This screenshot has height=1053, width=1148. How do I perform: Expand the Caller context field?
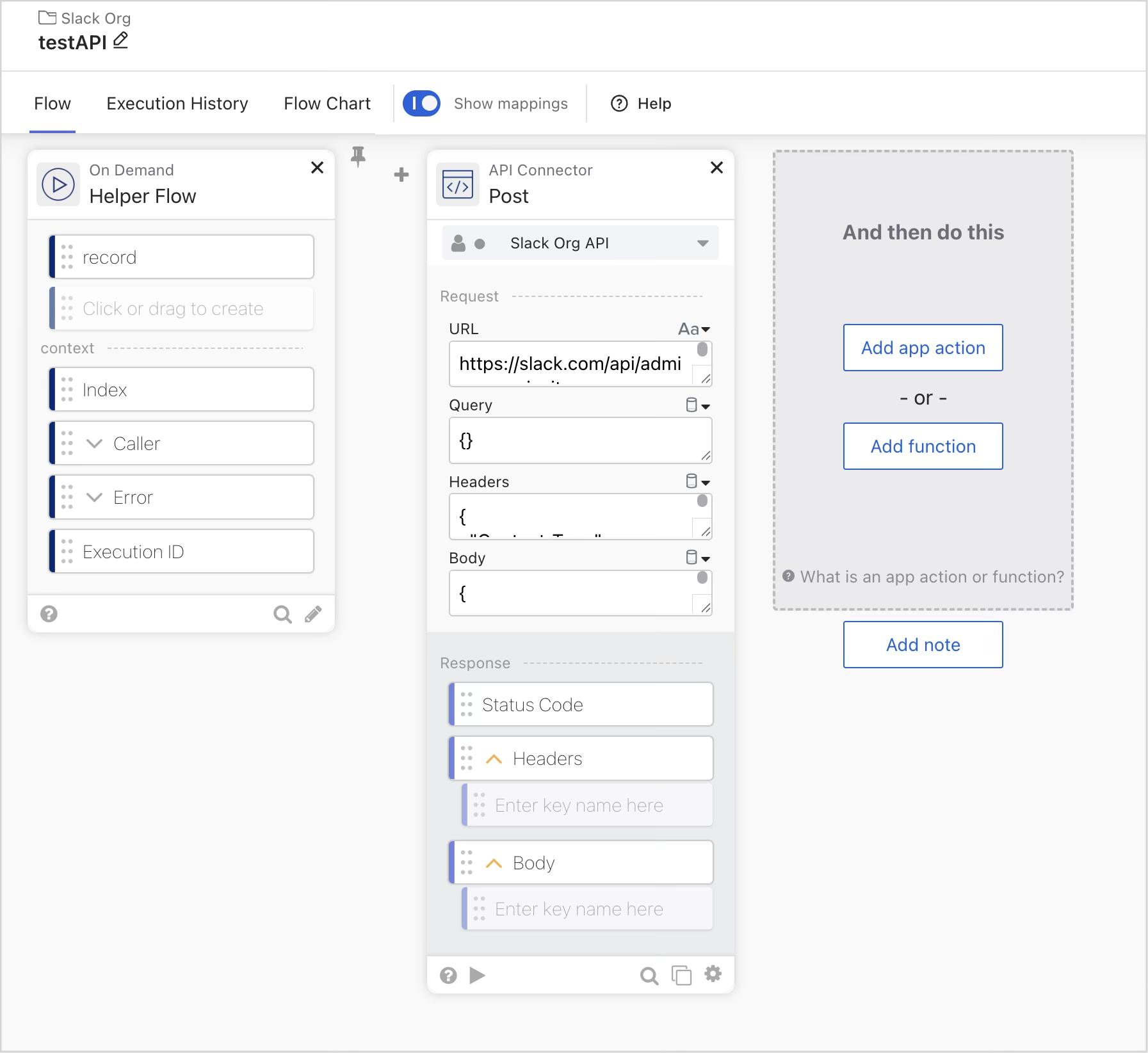(x=94, y=442)
